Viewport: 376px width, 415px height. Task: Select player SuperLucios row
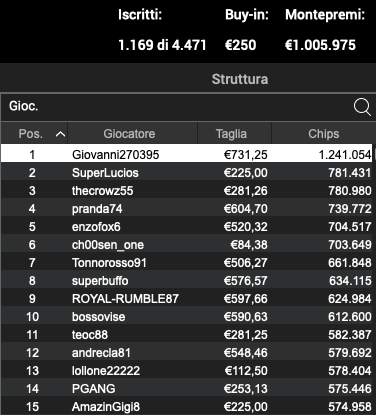[x=187, y=172]
